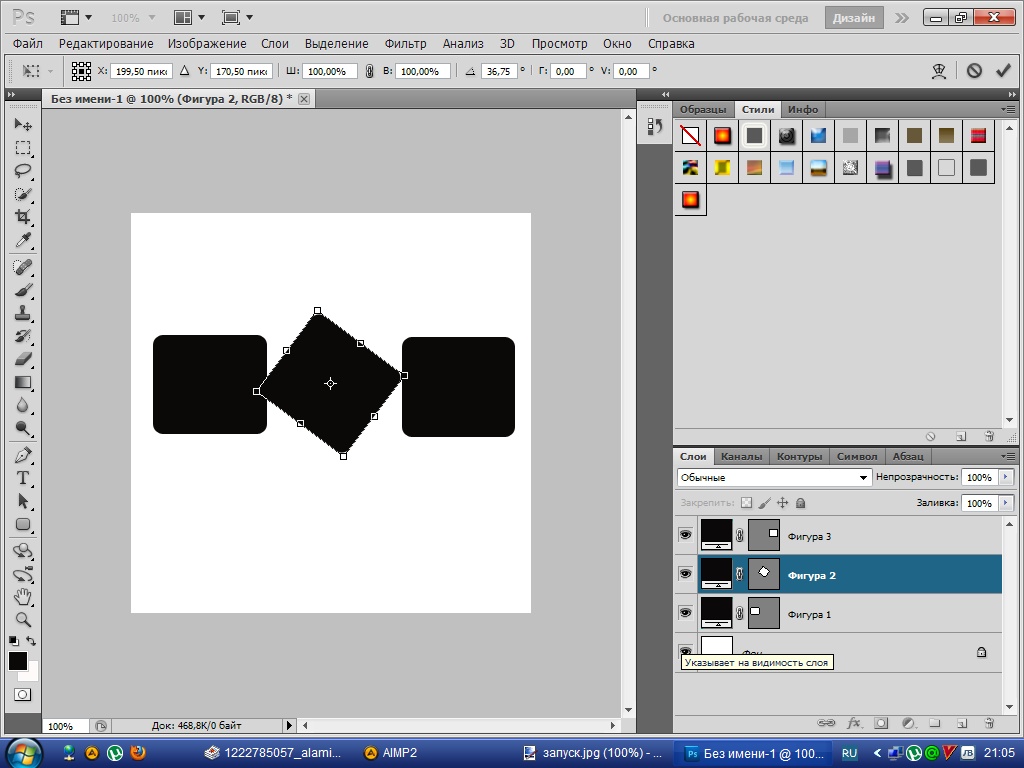Viewport: 1024px width, 768px height.
Task: Open the Фильтр menu
Action: point(405,44)
